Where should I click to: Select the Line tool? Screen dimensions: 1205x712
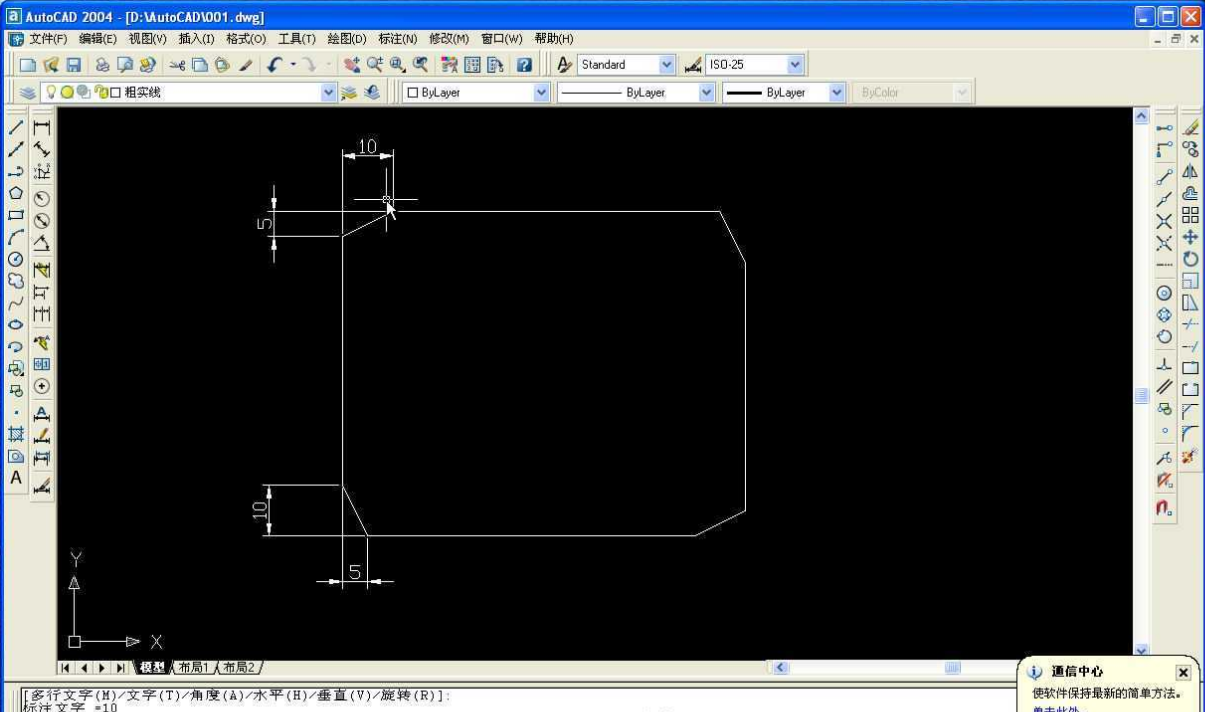14,126
